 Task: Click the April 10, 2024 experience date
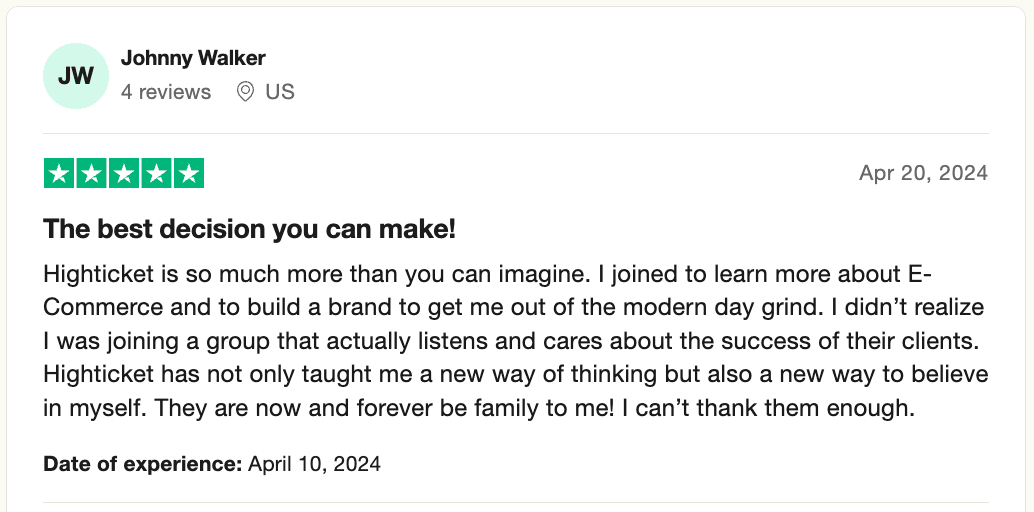pos(314,464)
